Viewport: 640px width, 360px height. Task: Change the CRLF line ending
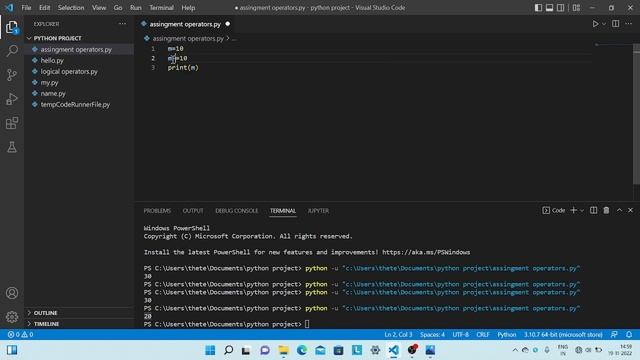(x=483, y=334)
